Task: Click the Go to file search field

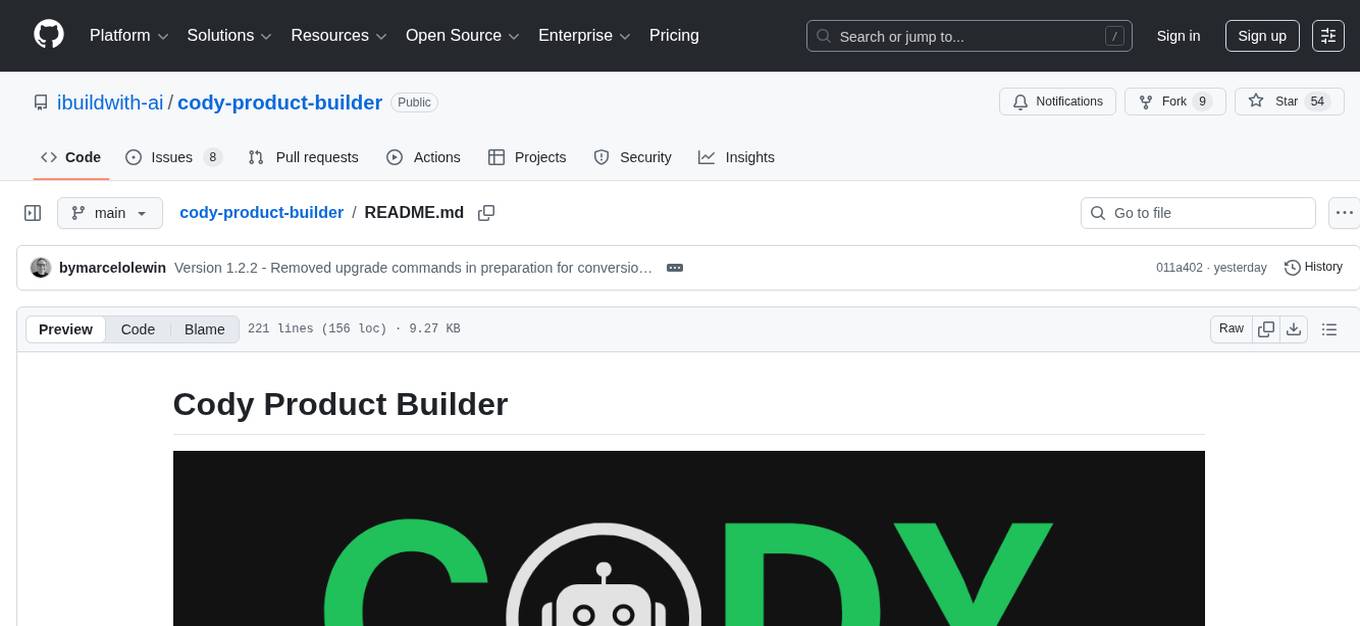Action: pyautogui.click(x=1197, y=212)
